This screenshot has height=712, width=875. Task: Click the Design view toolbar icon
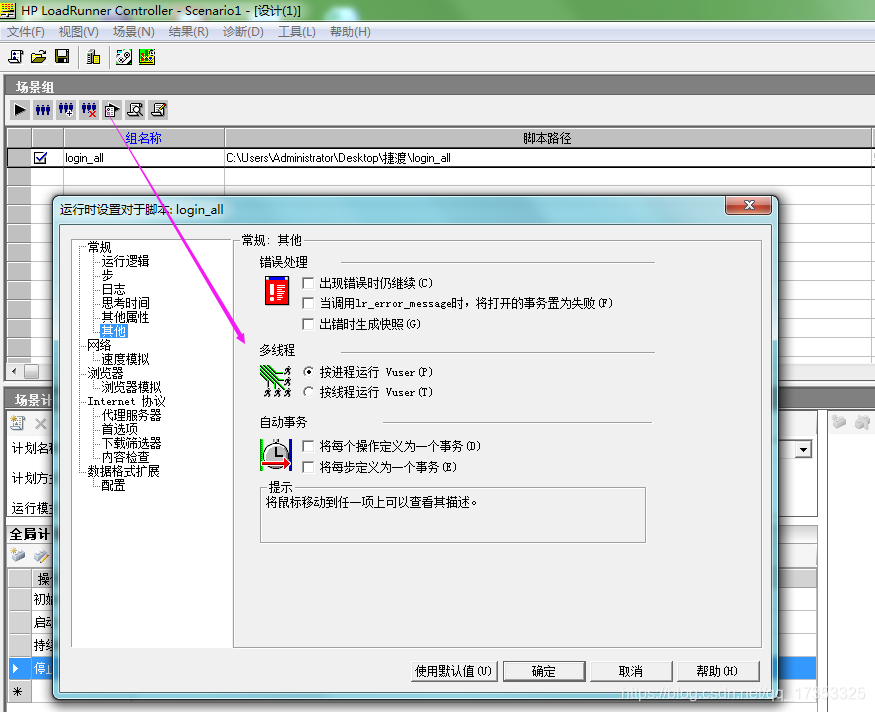pyautogui.click(x=123, y=56)
